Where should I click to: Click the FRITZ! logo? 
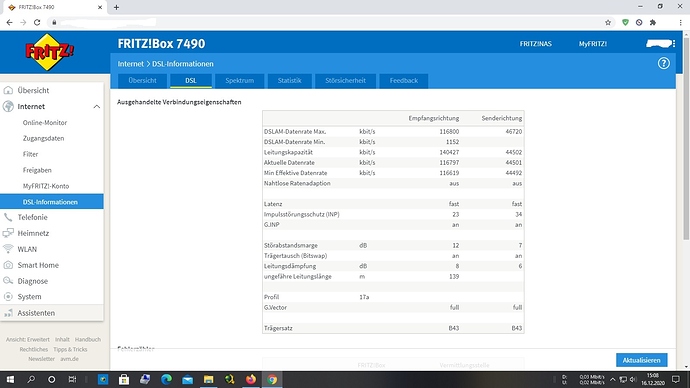[x=49, y=52]
